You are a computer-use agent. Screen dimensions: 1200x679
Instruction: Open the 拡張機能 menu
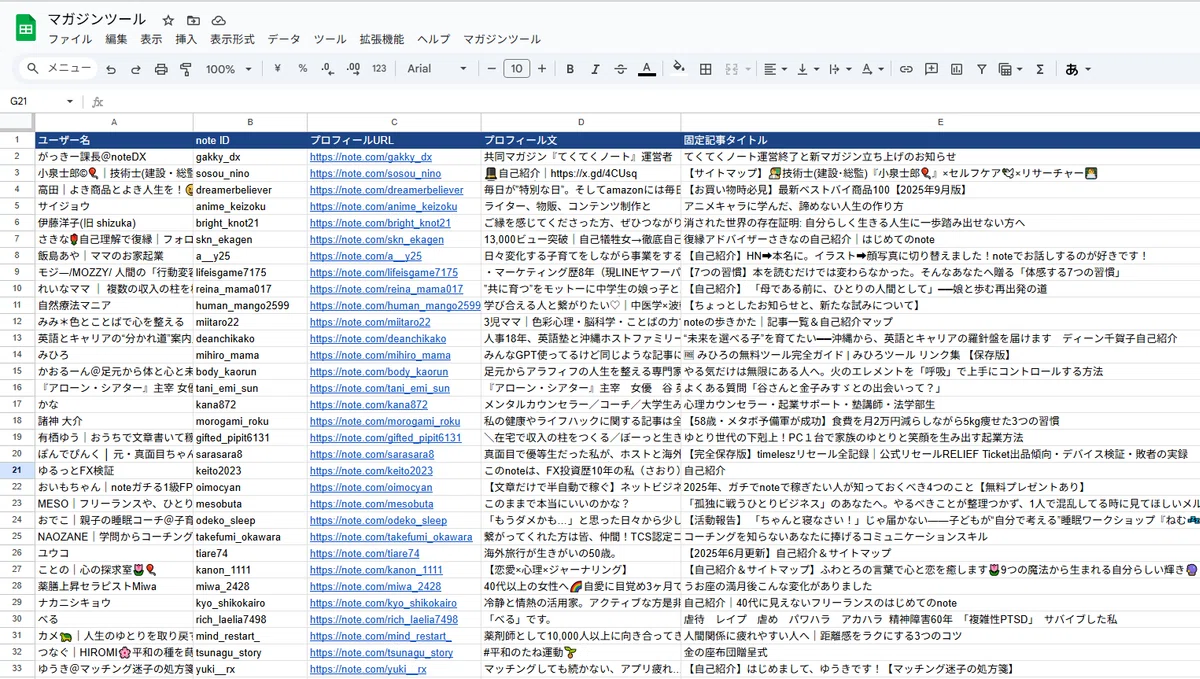[x=382, y=39]
